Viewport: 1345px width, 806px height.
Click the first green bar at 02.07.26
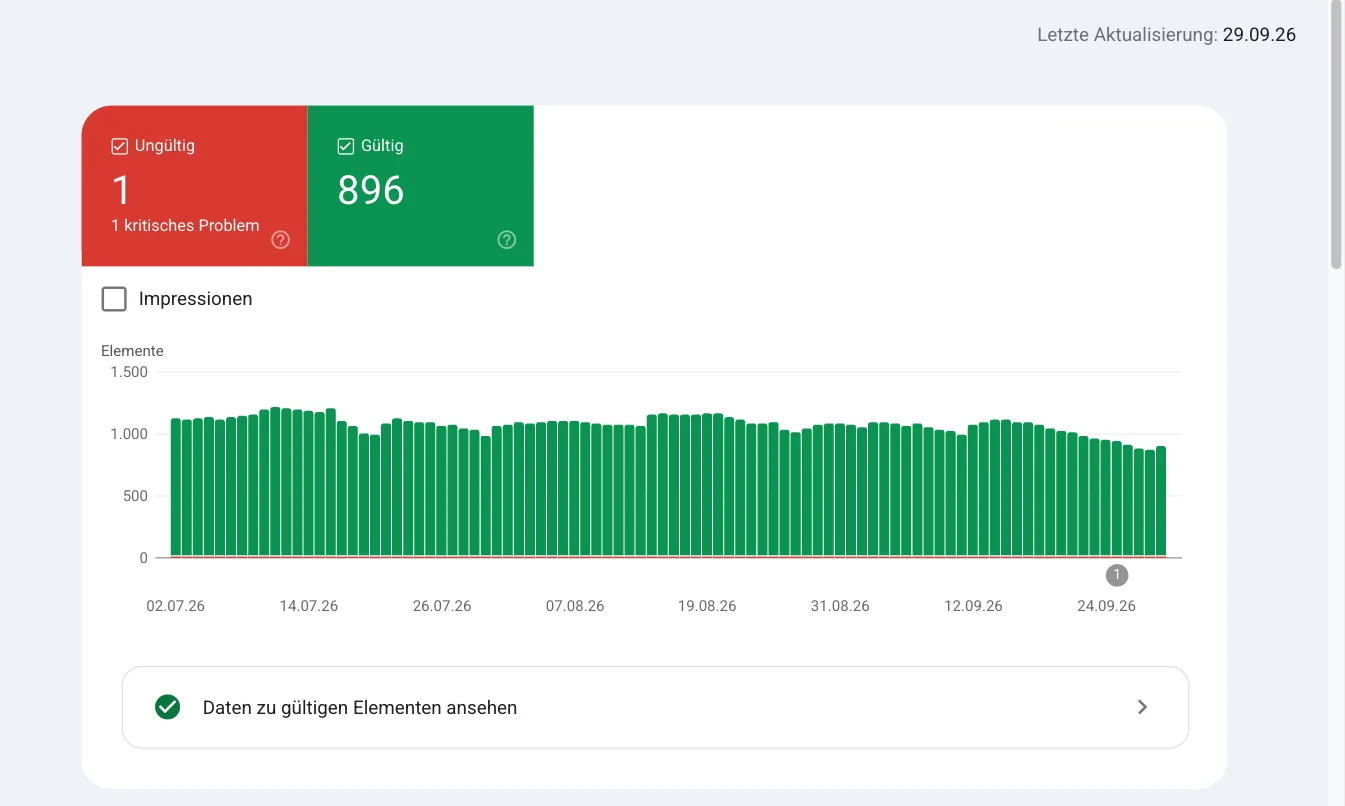pyautogui.click(x=176, y=487)
